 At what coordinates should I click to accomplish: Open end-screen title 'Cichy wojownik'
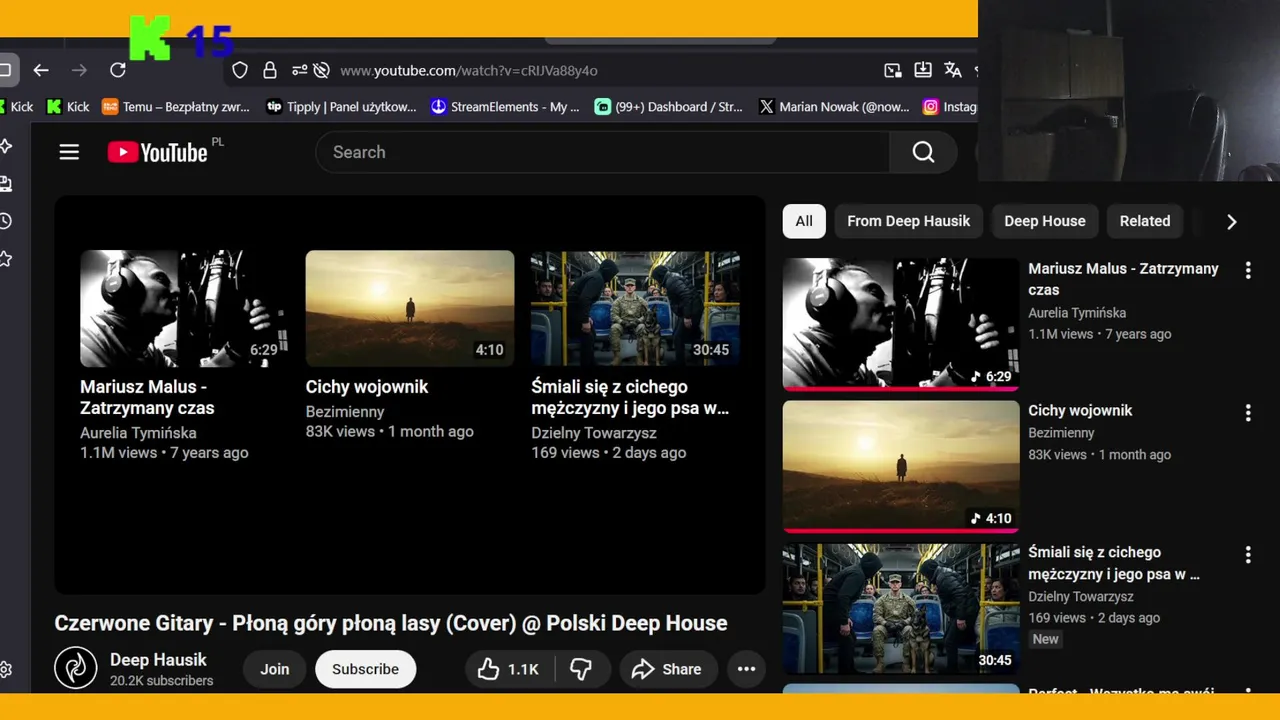[367, 387]
